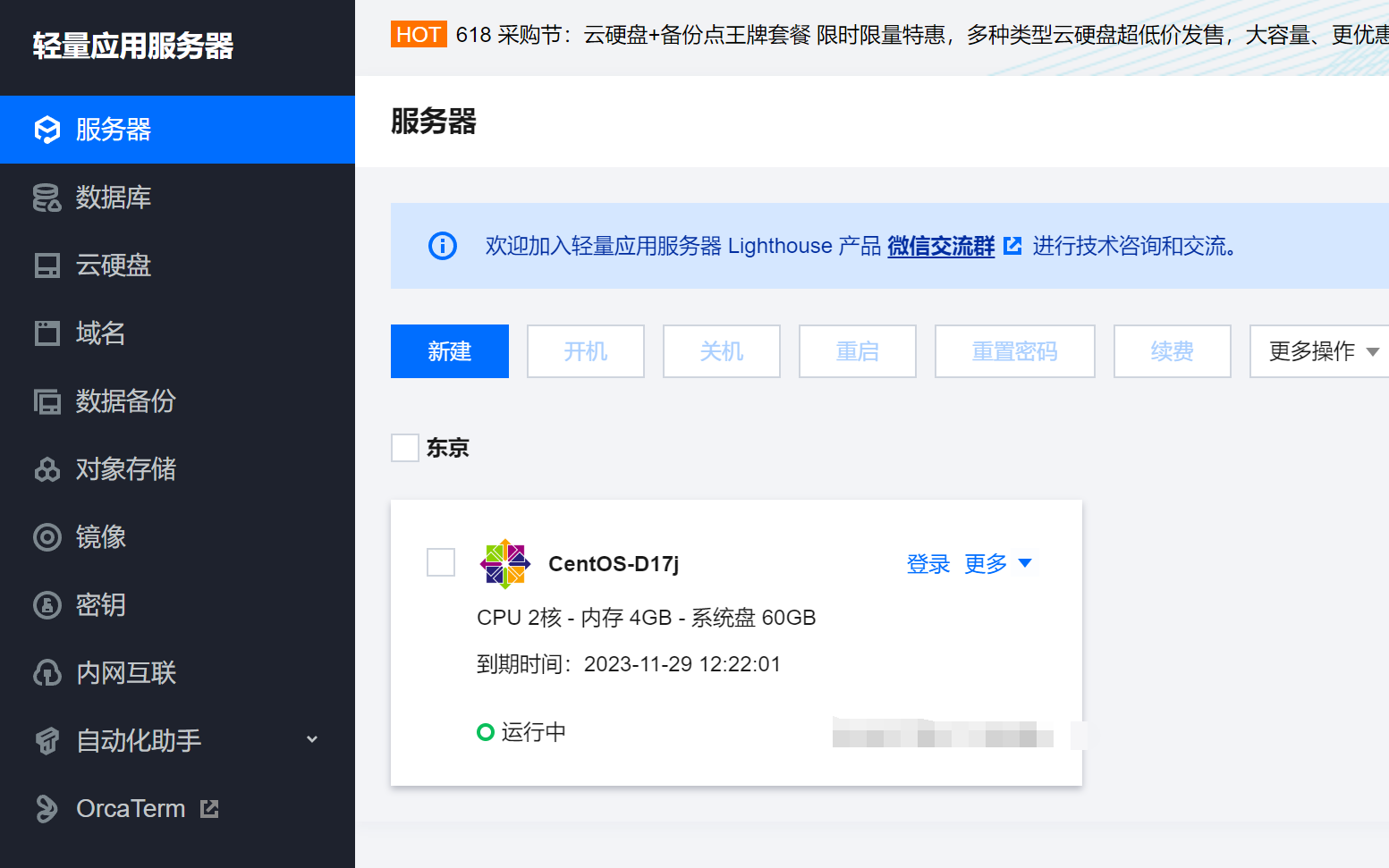1389x868 pixels.
Task: Click the CPU 2核 内存 4GB spec text
Action: (x=647, y=618)
